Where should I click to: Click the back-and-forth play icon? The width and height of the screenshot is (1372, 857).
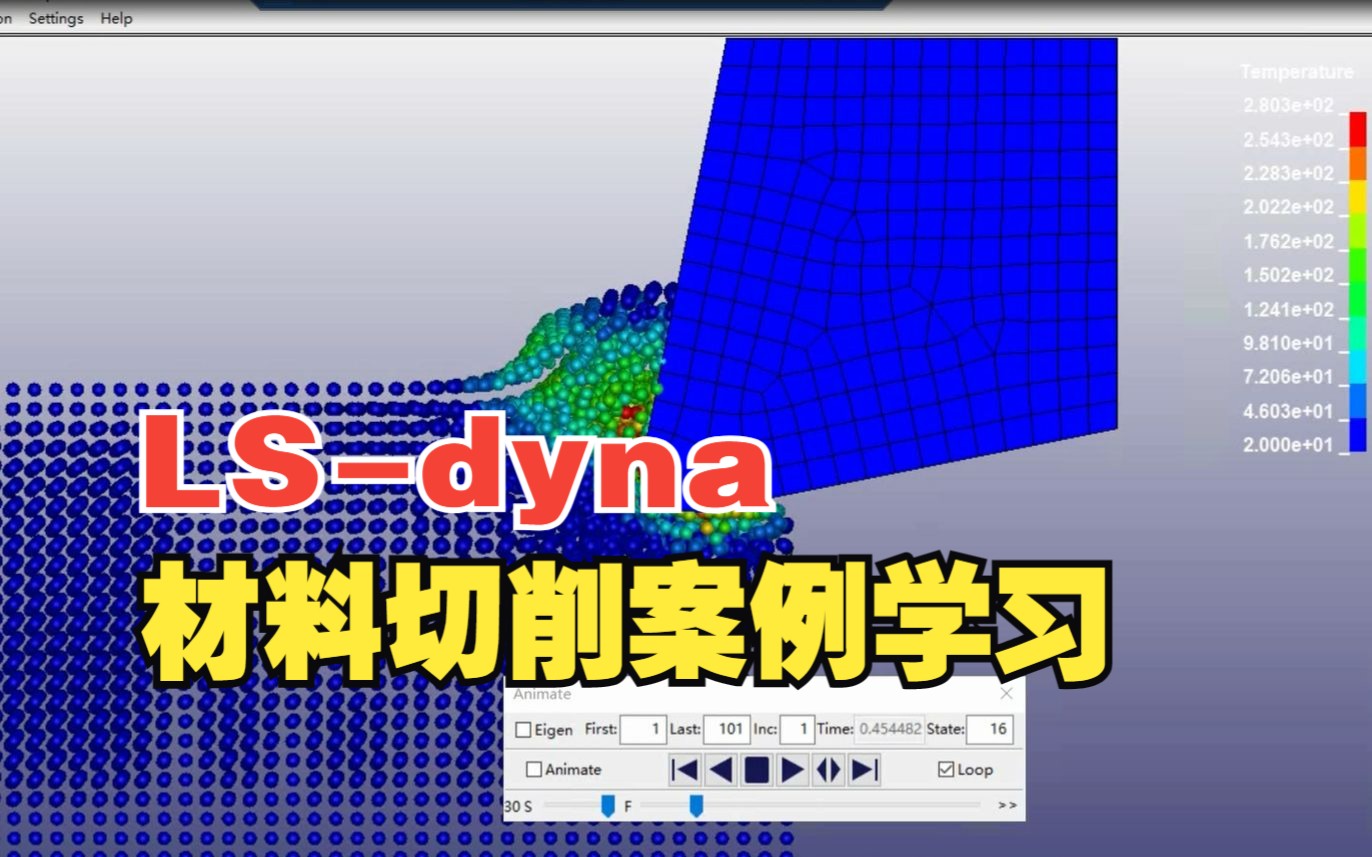tap(828, 769)
